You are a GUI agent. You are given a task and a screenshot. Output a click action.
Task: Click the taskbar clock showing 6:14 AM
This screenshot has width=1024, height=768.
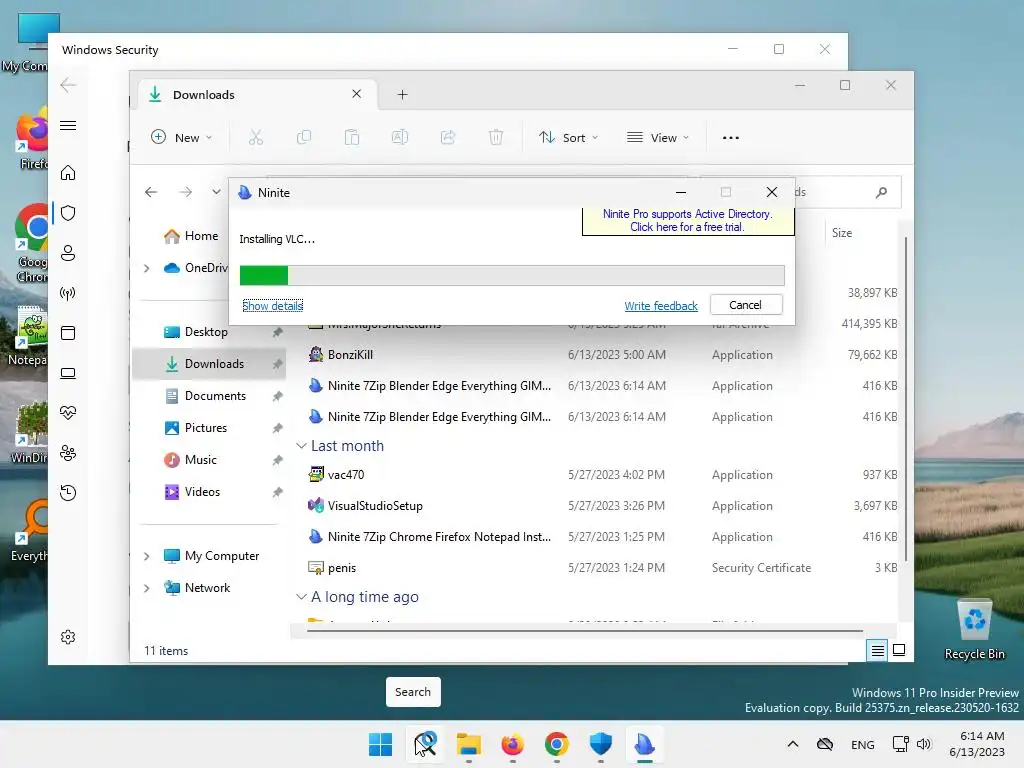coord(978,744)
